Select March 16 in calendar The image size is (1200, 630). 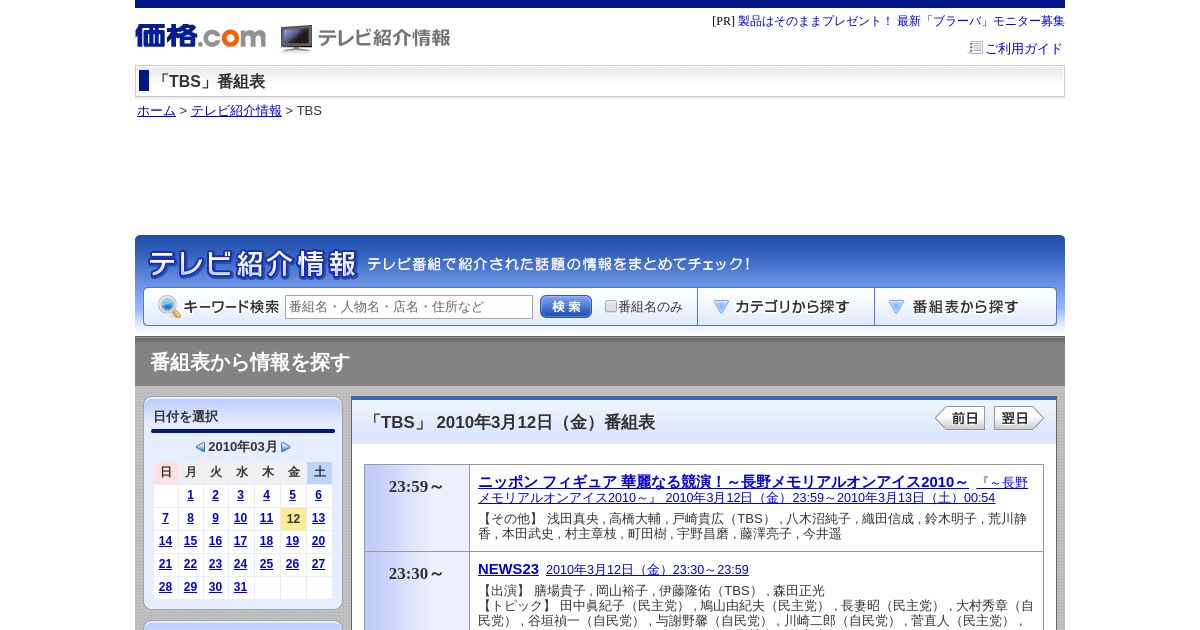215,541
